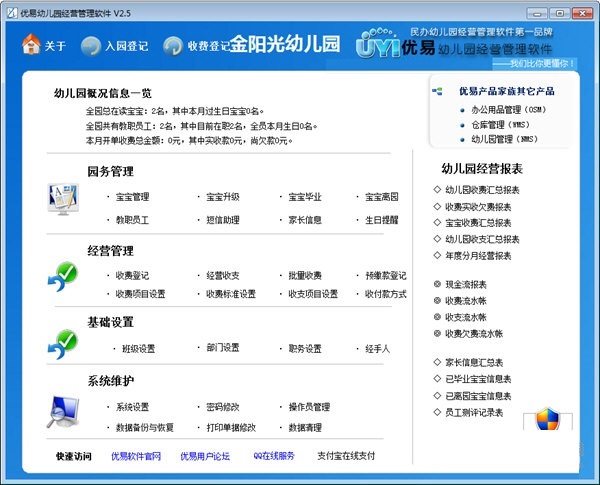Click the house icon next to 关于

pyautogui.click(x=31, y=44)
